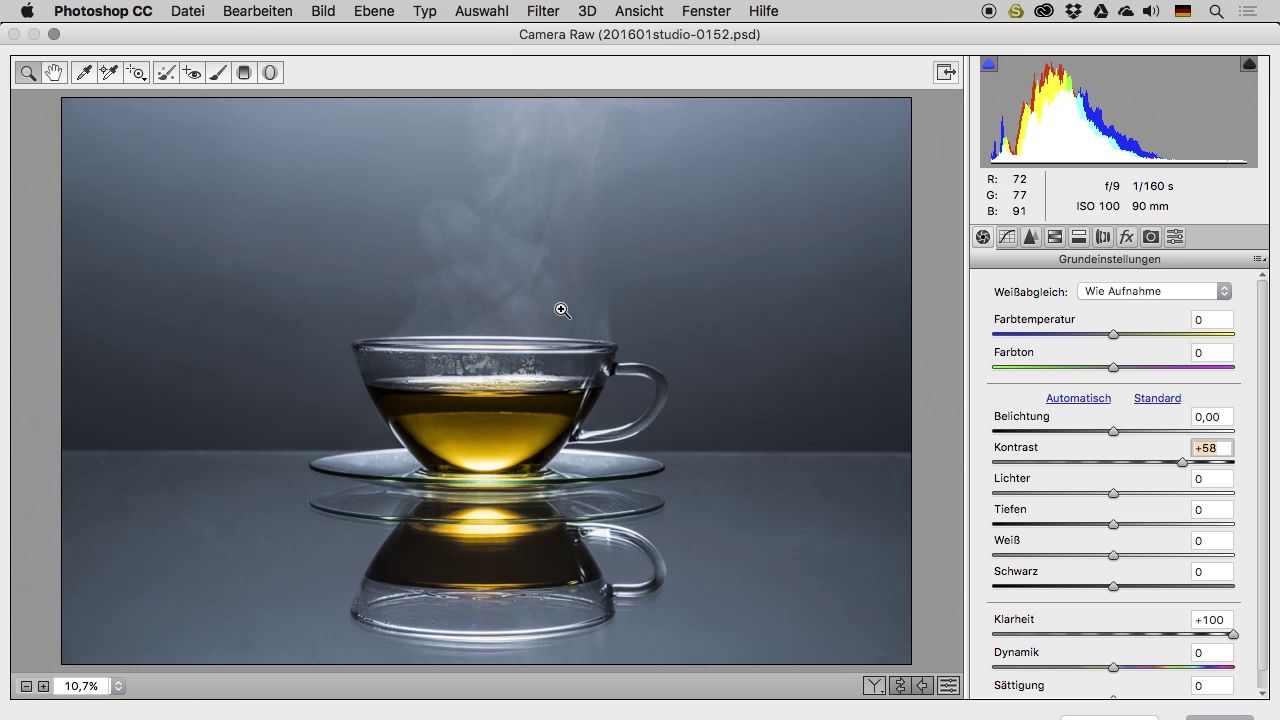Click the Belichtung value field

click(1212, 417)
